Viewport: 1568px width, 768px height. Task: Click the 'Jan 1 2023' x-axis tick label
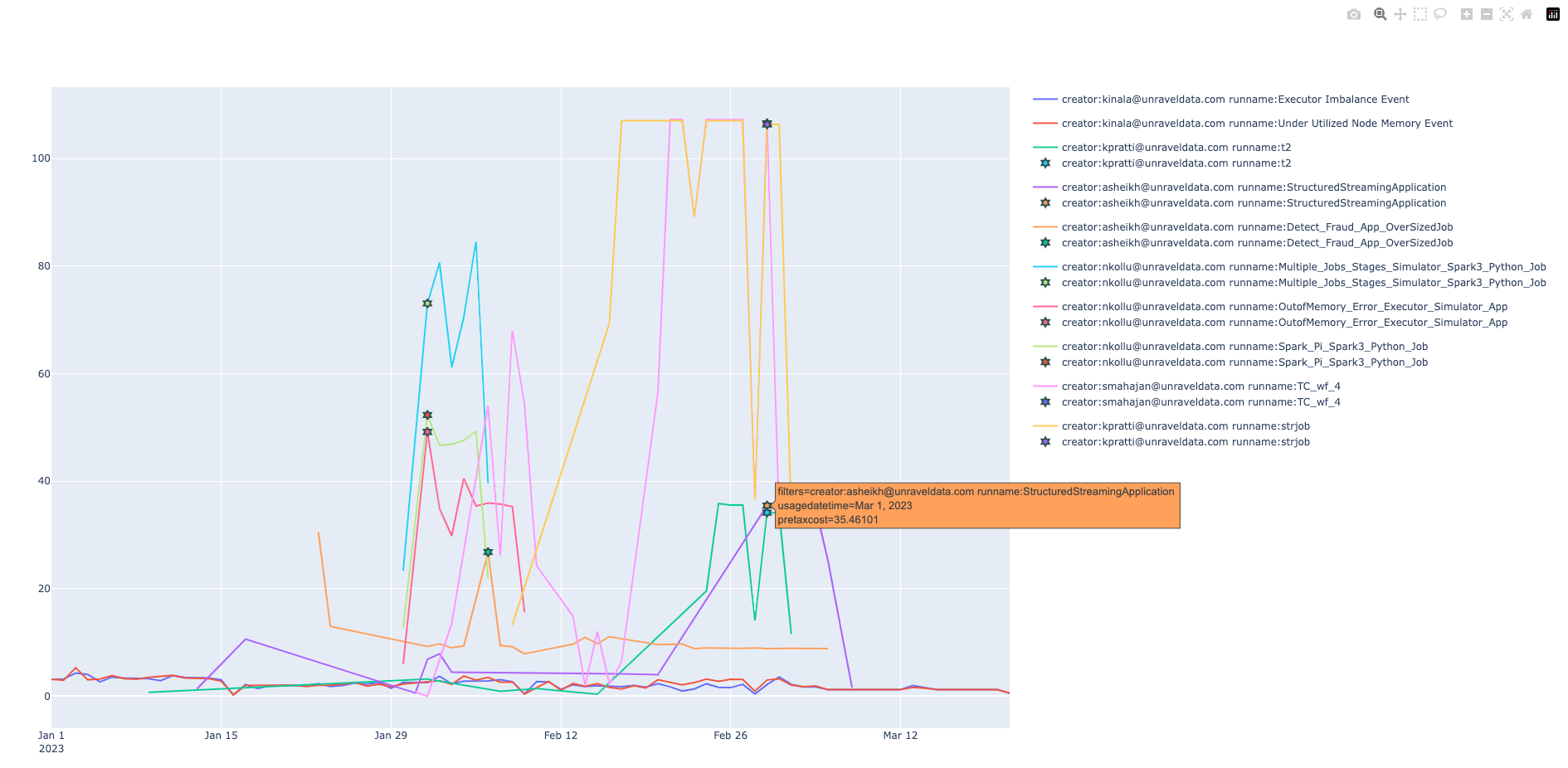51,742
